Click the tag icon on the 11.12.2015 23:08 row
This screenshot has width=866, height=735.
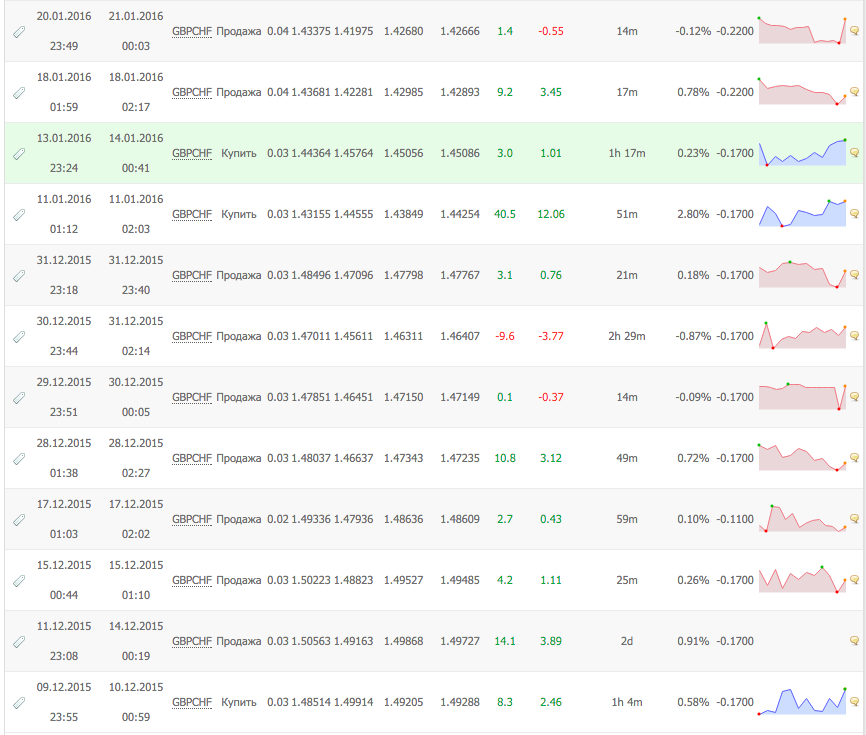[x=19, y=642]
